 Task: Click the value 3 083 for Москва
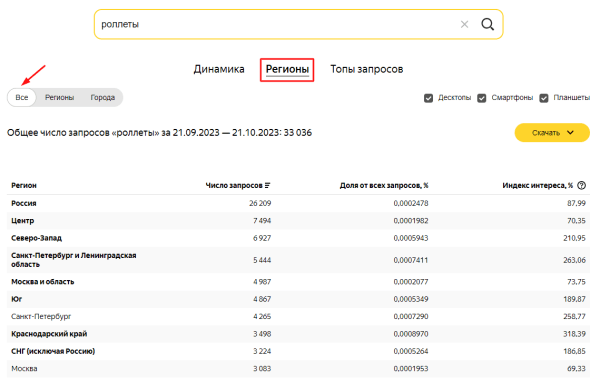(x=262, y=368)
